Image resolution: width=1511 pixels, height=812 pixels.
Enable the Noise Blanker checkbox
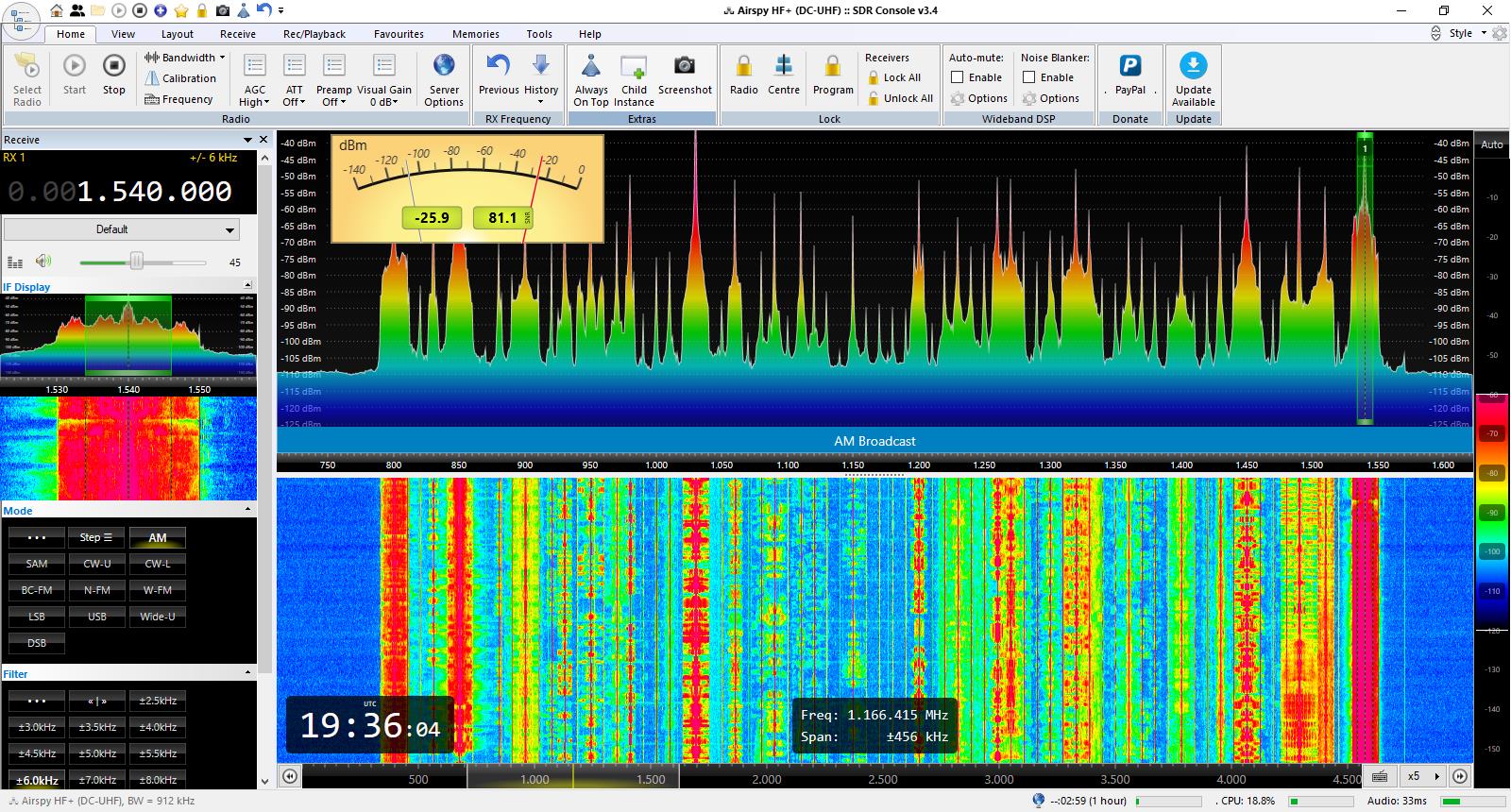[1029, 77]
